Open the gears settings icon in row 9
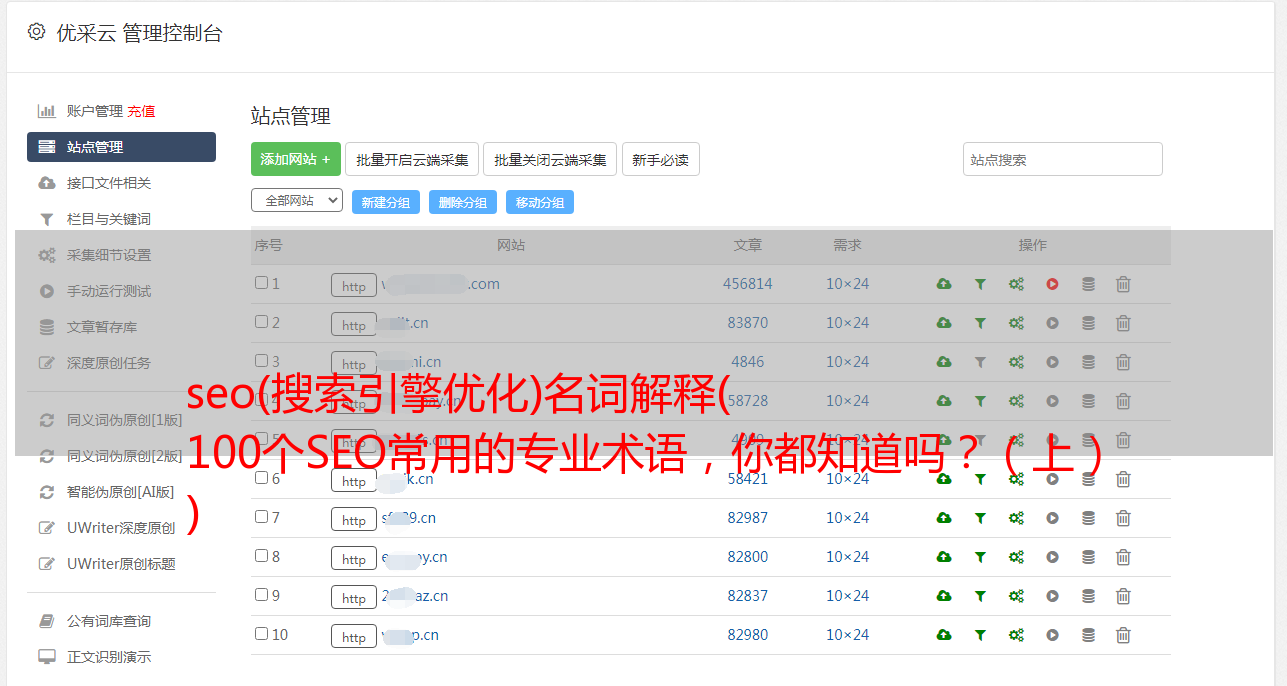This screenshot has width=1287, height=686. 1016,596
